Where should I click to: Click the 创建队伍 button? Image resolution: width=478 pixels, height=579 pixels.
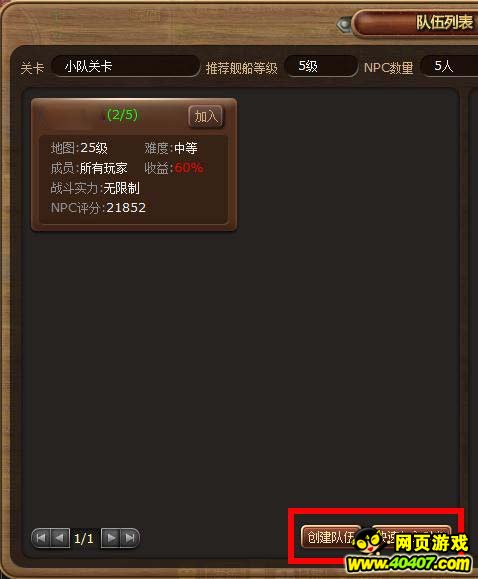(331, 537)
